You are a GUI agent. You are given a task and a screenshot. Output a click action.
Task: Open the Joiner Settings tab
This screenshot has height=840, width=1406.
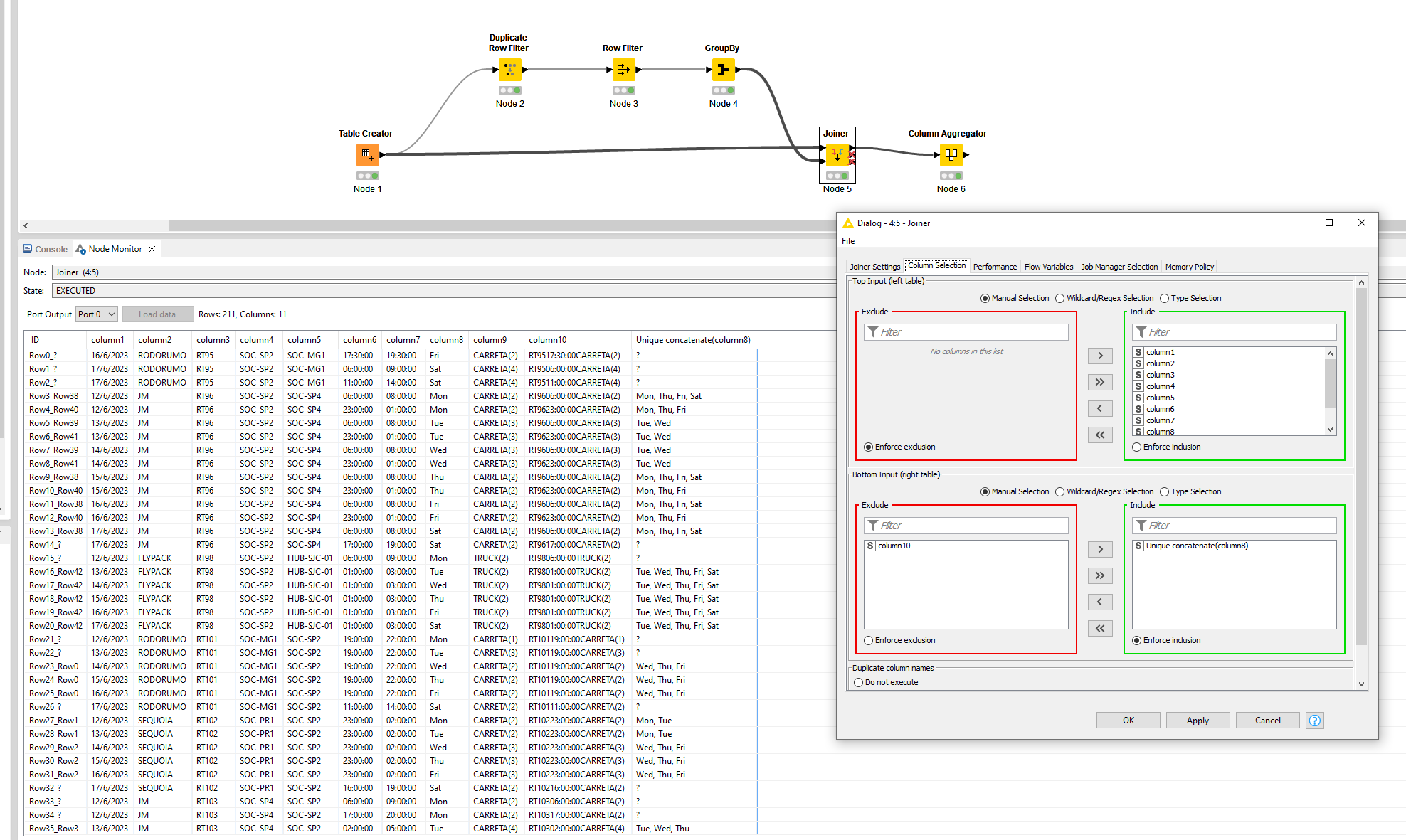click(874, 267)
